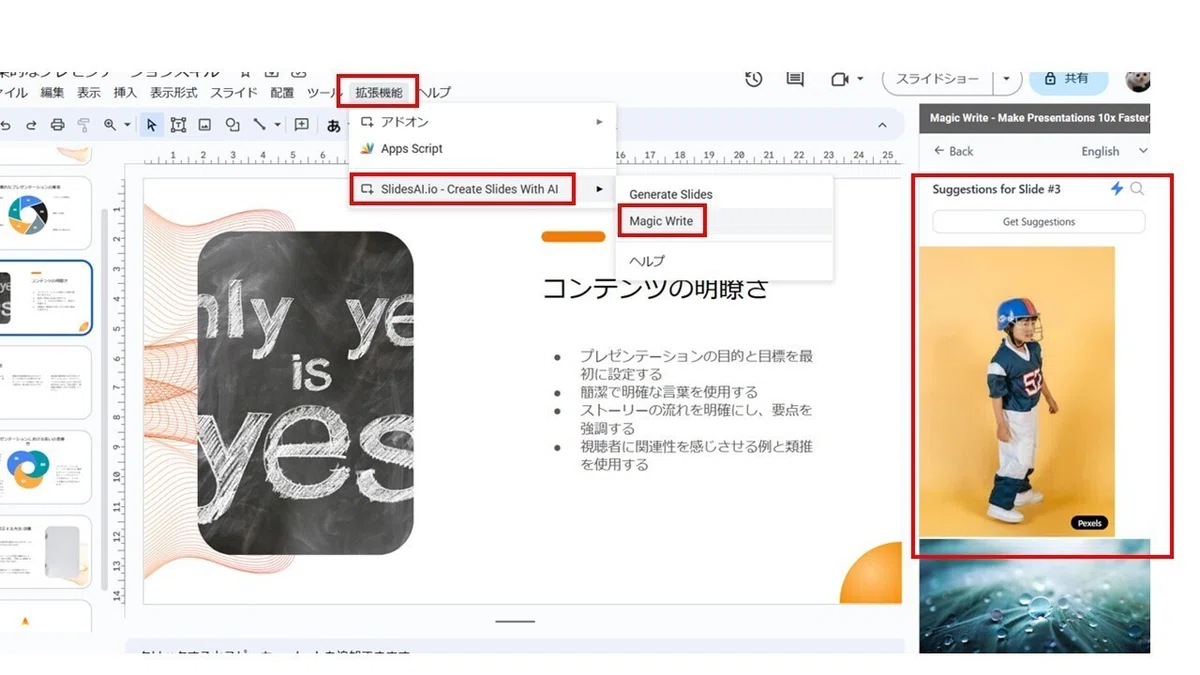Insert image using the toolbar image icon
This screenshot has width=1200, height=675.
pyautogui.click(x=205, y=125)
